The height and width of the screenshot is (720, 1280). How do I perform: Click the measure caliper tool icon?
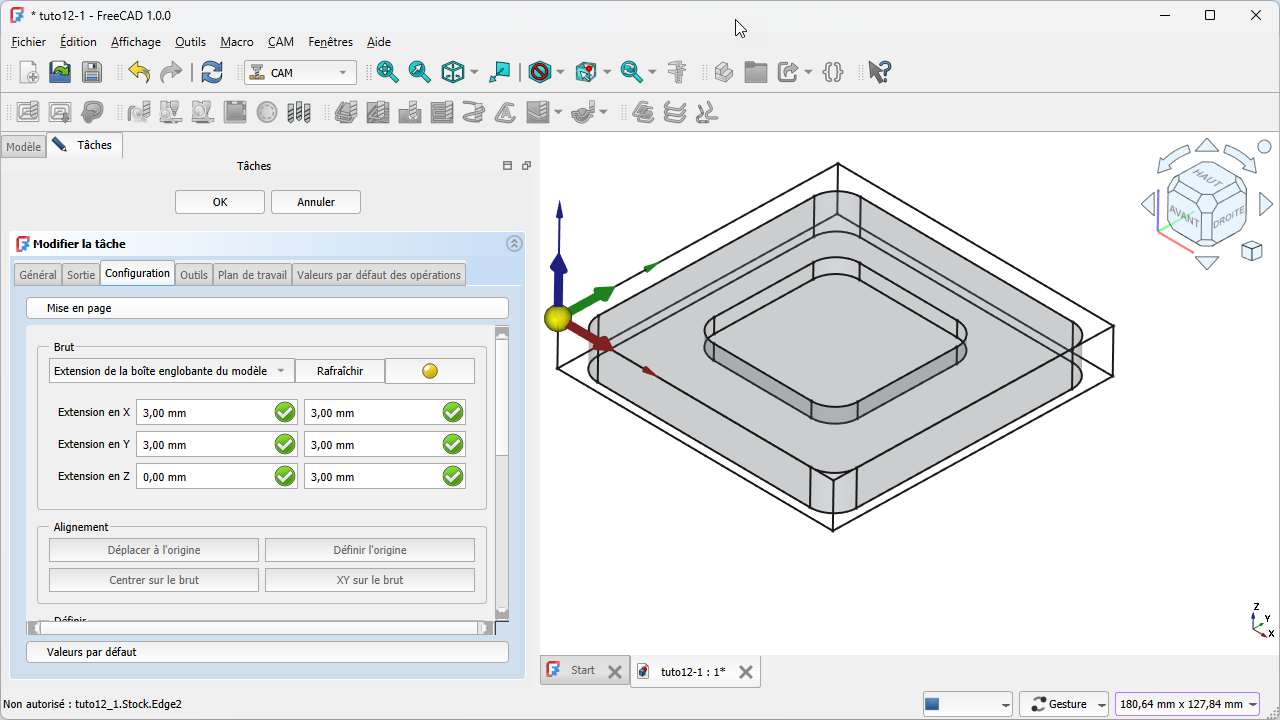(677, 72)
